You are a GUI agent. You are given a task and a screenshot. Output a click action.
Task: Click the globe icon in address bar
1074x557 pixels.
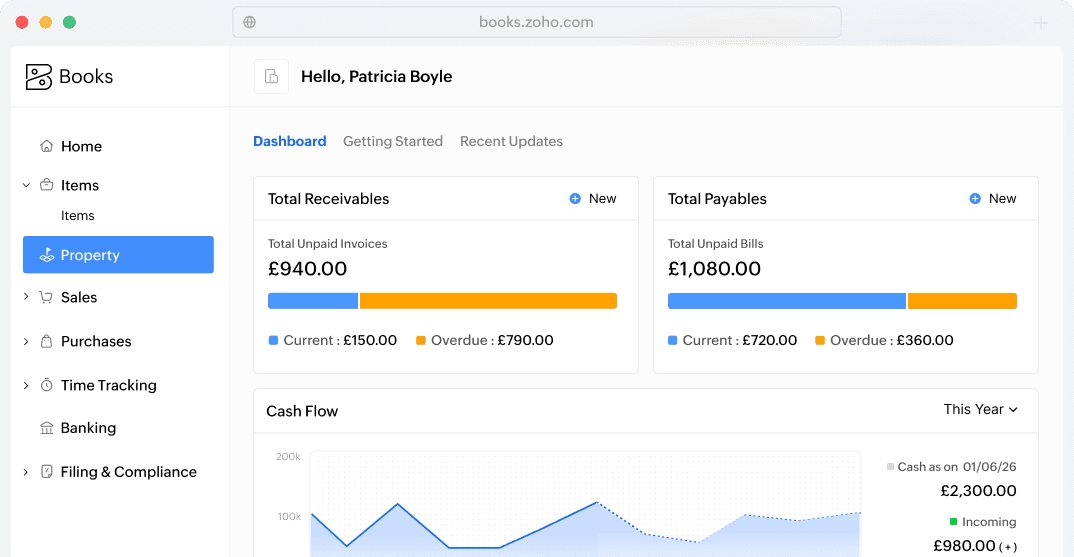(x=250, y=22)
